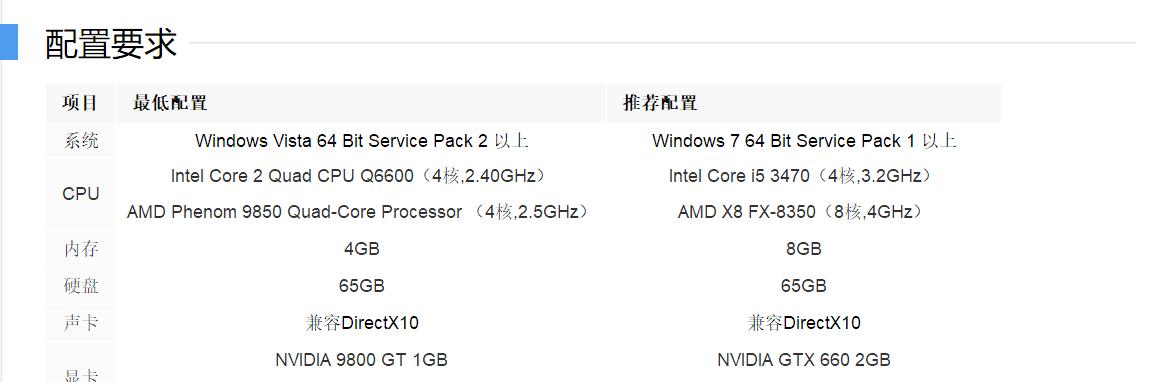Click the NVIDIA 9800 GT 1GB cell

click(x=362, y=360)
